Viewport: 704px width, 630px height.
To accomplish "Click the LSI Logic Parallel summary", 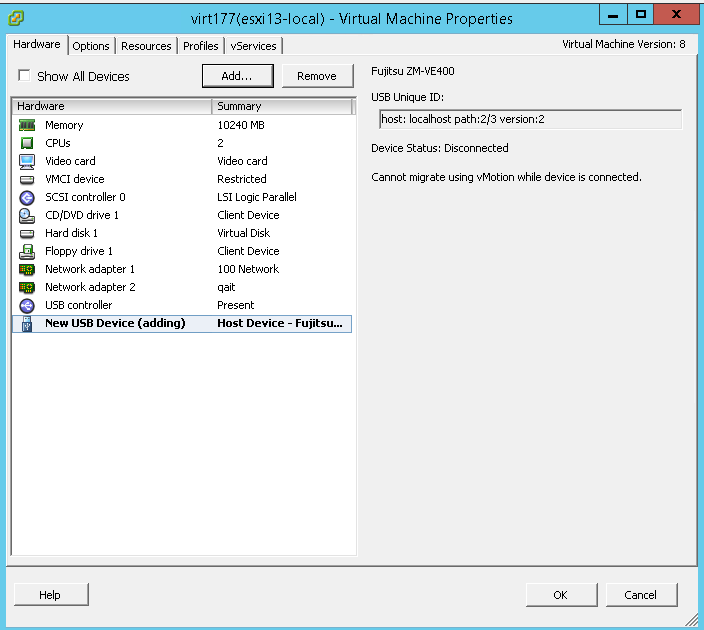I will tap(257, 197).
